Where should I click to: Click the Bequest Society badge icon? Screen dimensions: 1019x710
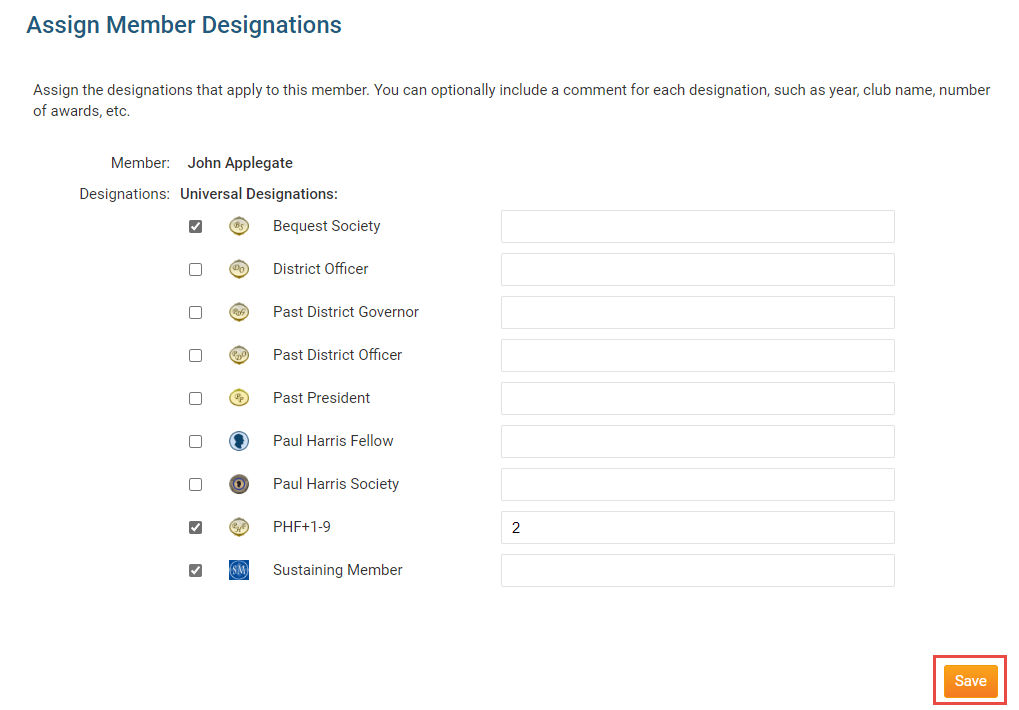238,226
